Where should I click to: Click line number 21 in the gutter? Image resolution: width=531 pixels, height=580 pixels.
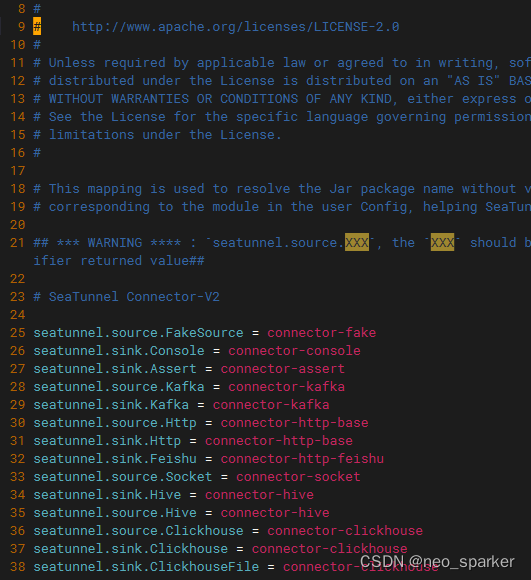17,243
